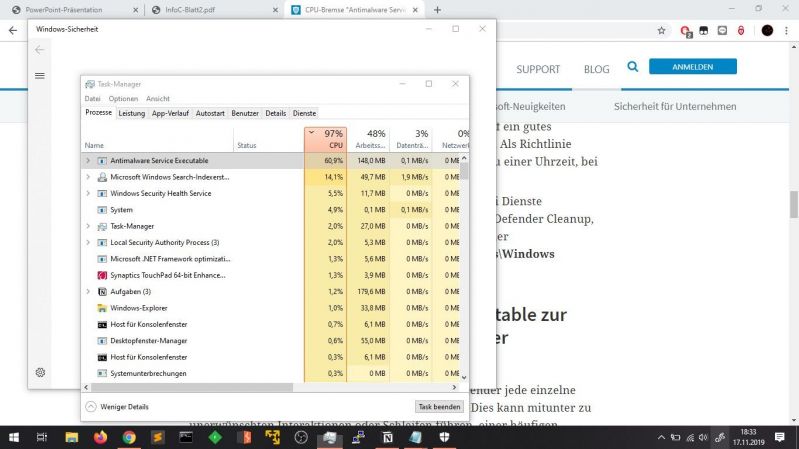Open Firefox from the taskbar
The width and height of the screenshot is (799, 449).
click(100, 437)
